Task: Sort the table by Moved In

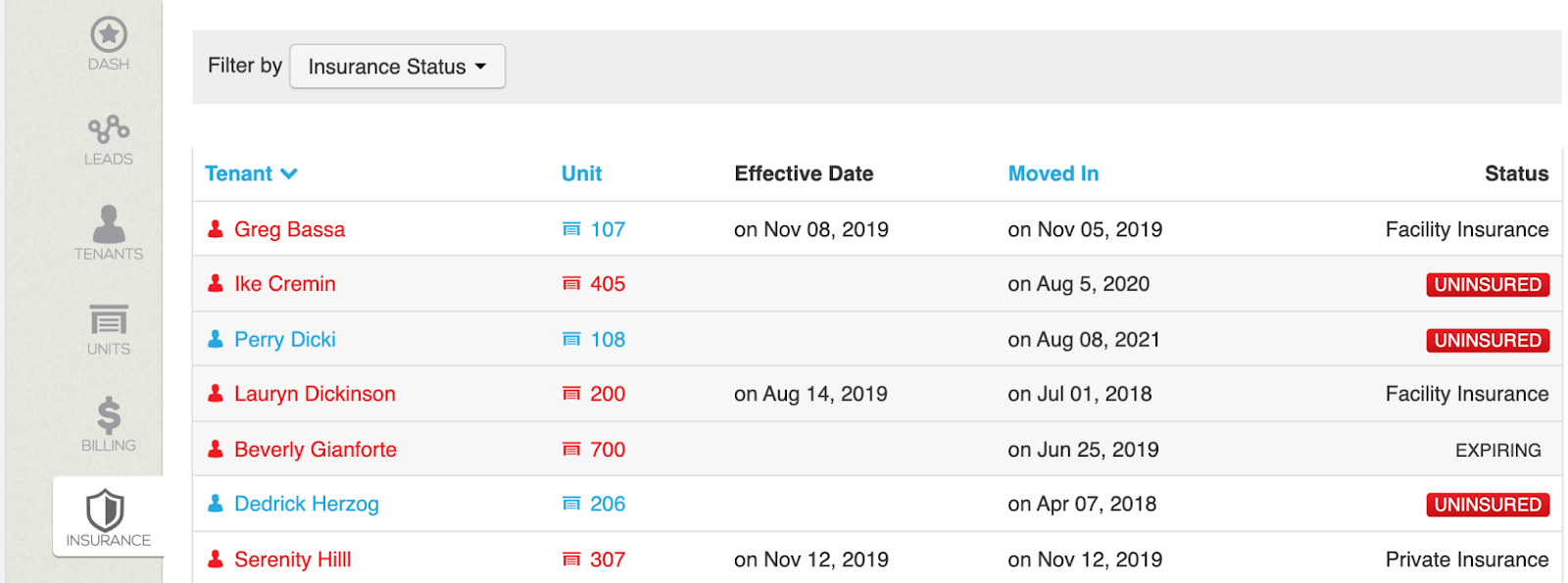Action: click(x=1053, y=174)
